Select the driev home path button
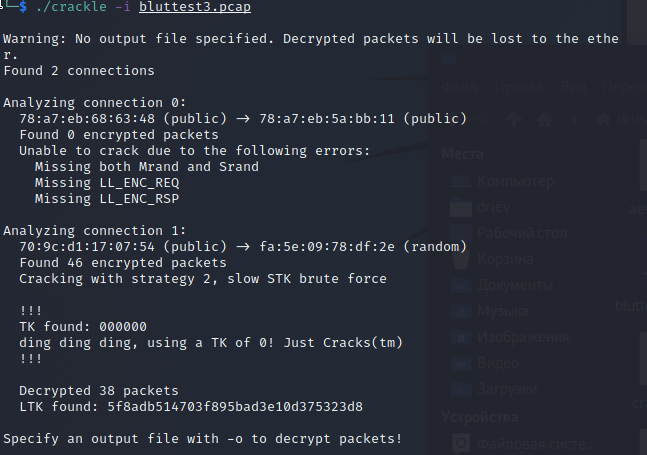 click(x=622, y=119)
